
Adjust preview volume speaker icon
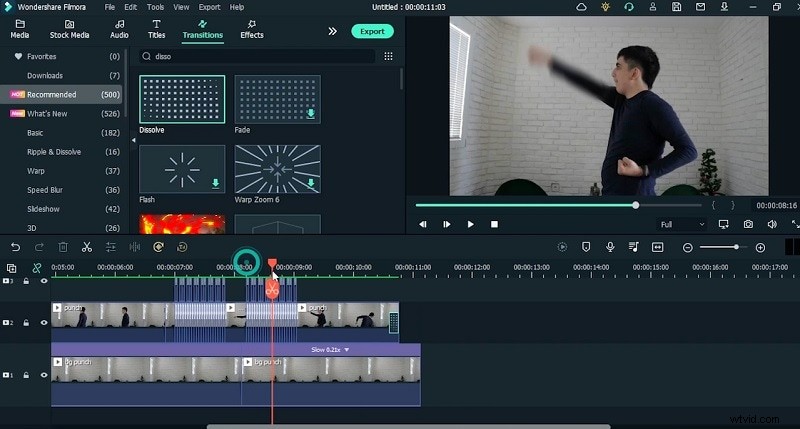[x=772, y=224]
